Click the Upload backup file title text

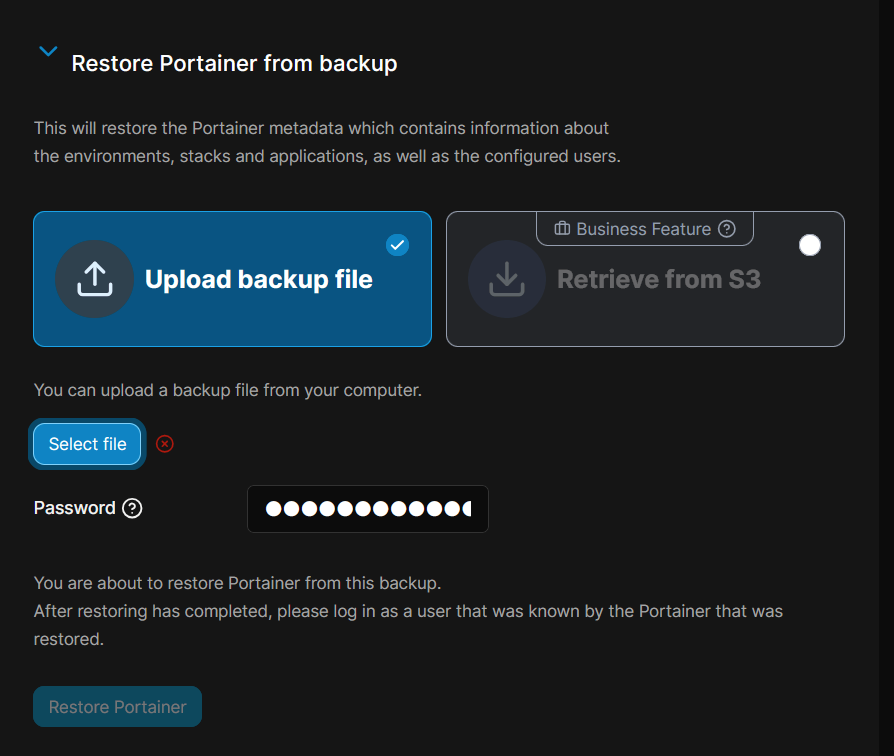coord(258,279)
